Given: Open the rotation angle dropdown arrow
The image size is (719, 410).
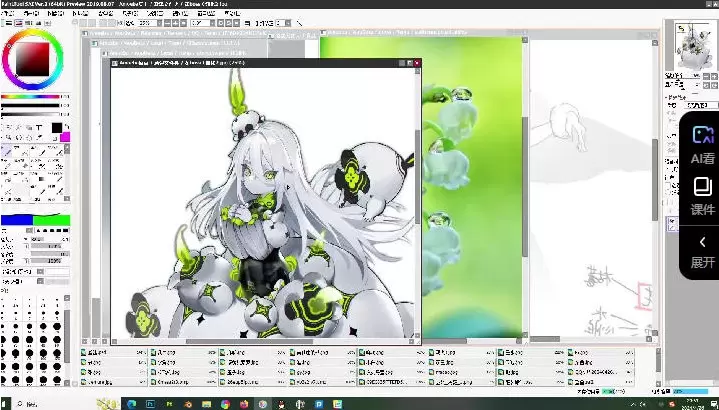Looking at the screenshot, I should [212, 22].
